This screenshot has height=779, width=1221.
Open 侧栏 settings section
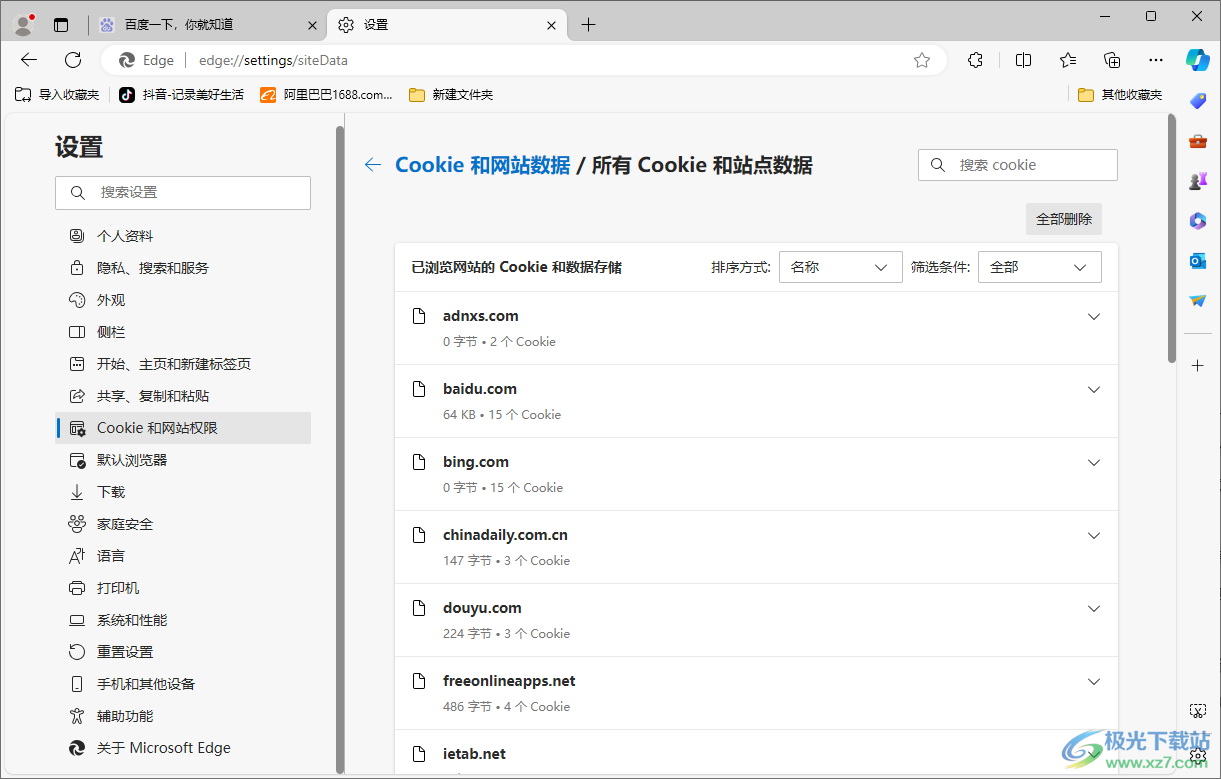(x=183, y=332)
